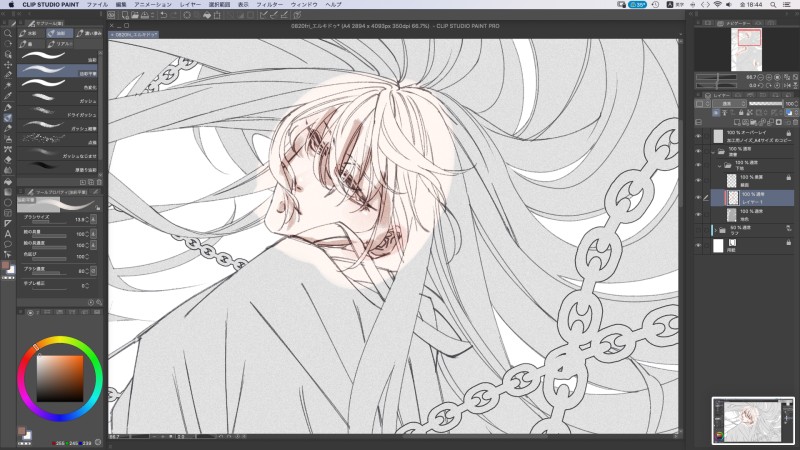Click the Navigator preview thumbnail
The image size is (800, 450).
[x=746, y=49]
